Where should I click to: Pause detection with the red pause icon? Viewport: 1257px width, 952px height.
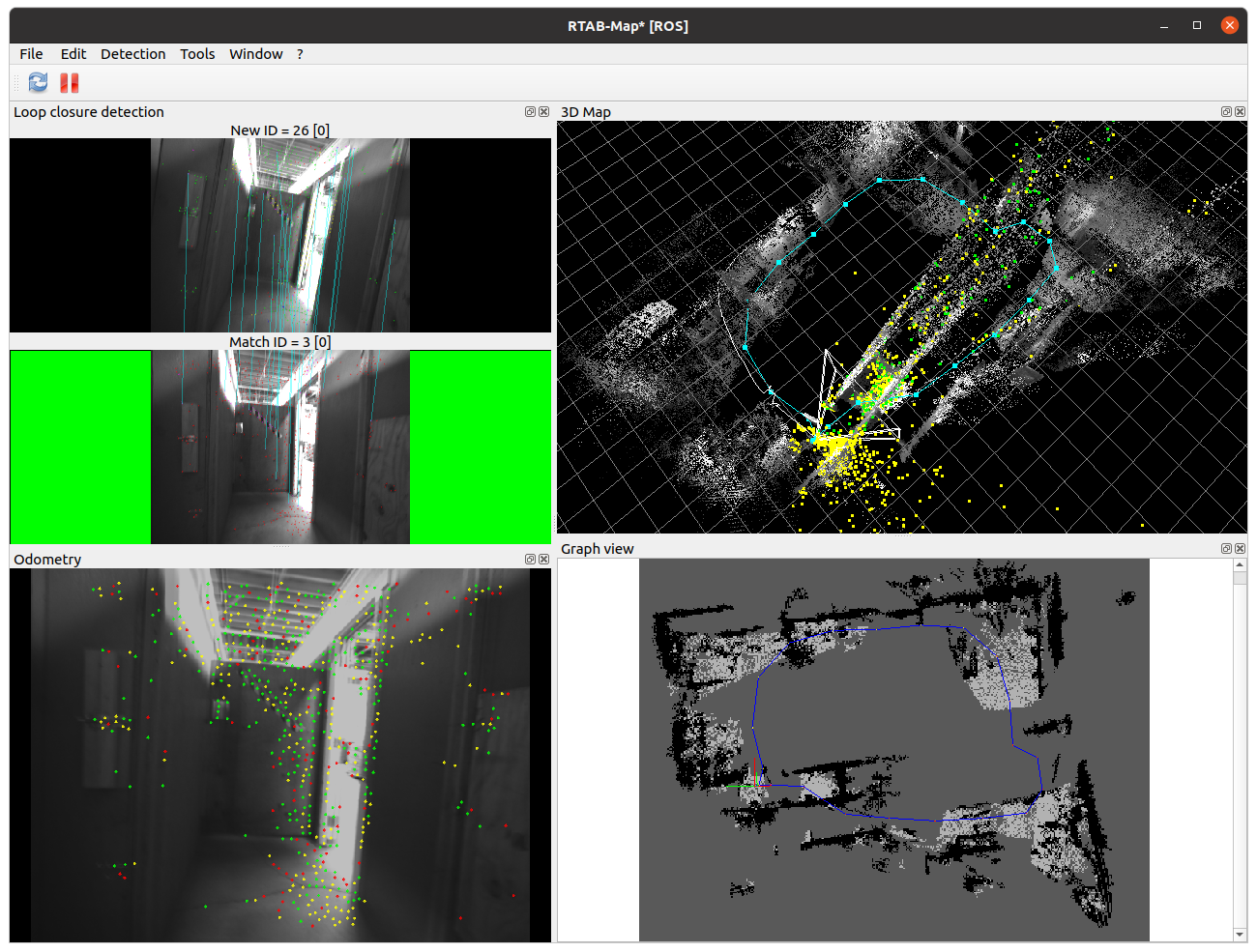70,83
